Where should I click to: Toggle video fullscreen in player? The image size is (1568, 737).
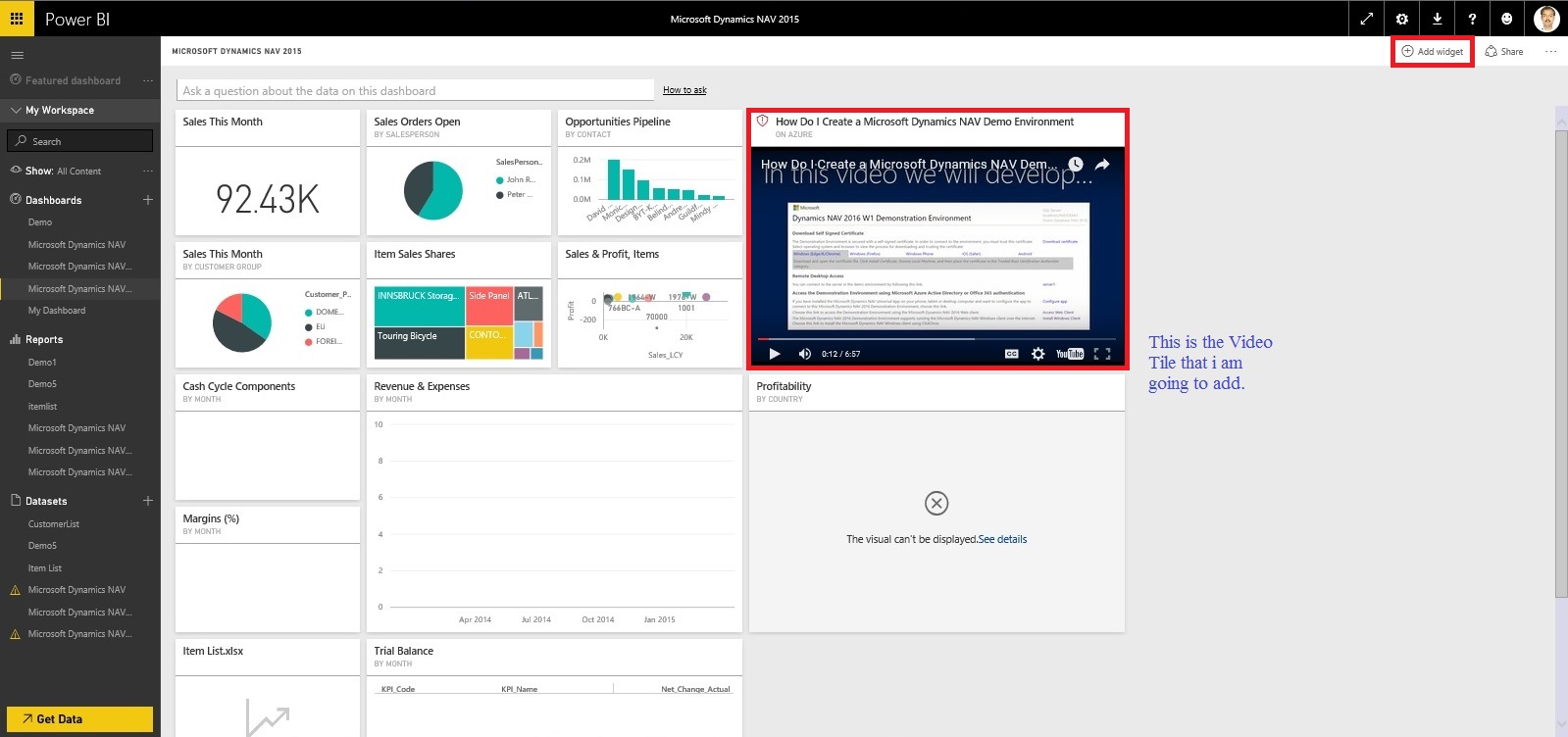pyautogui.click(x=1102, y=354)
